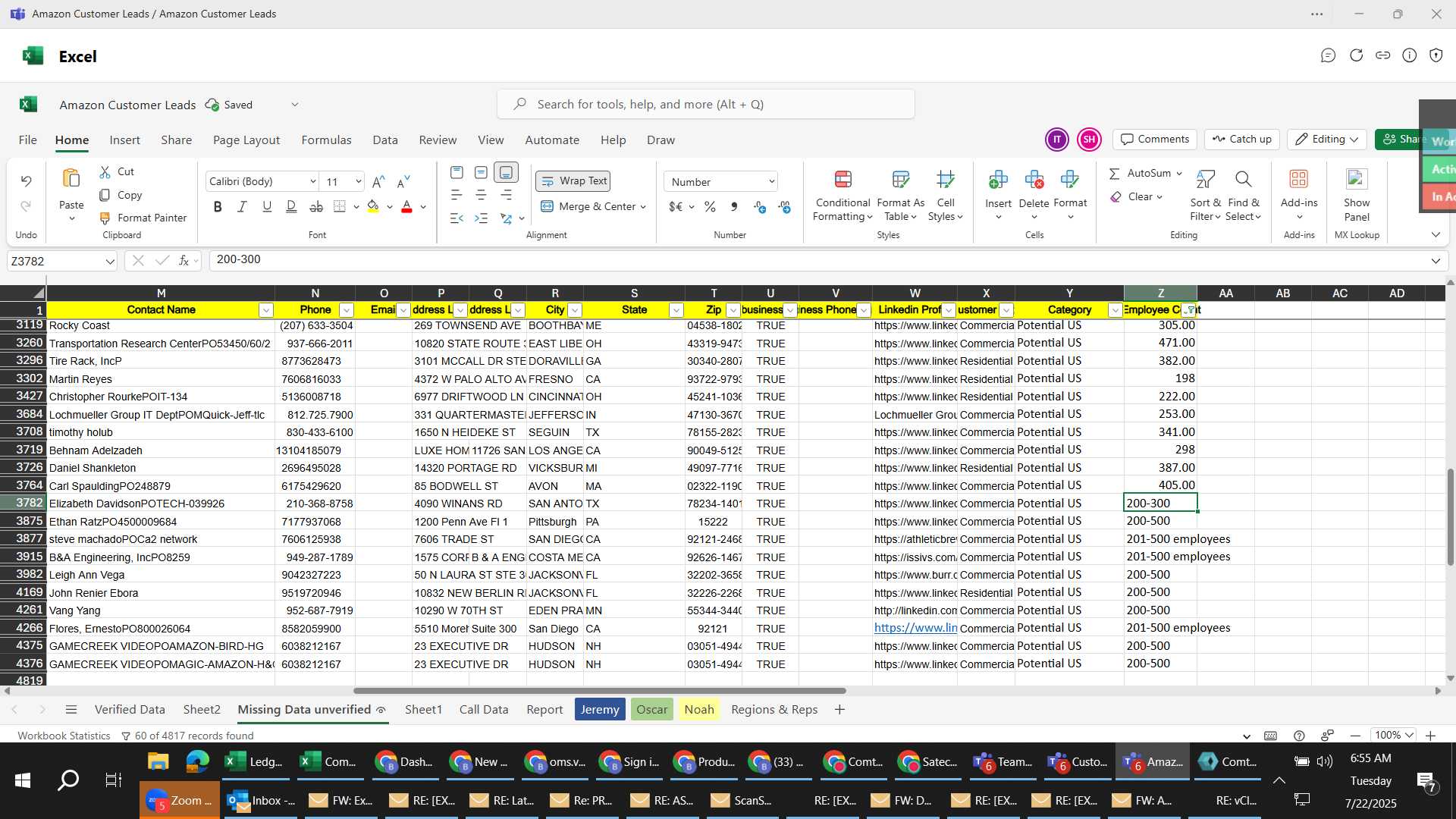Click the Delete cells icon
This screenshot has width=1456, height=819.
[x=1034, y=180]
